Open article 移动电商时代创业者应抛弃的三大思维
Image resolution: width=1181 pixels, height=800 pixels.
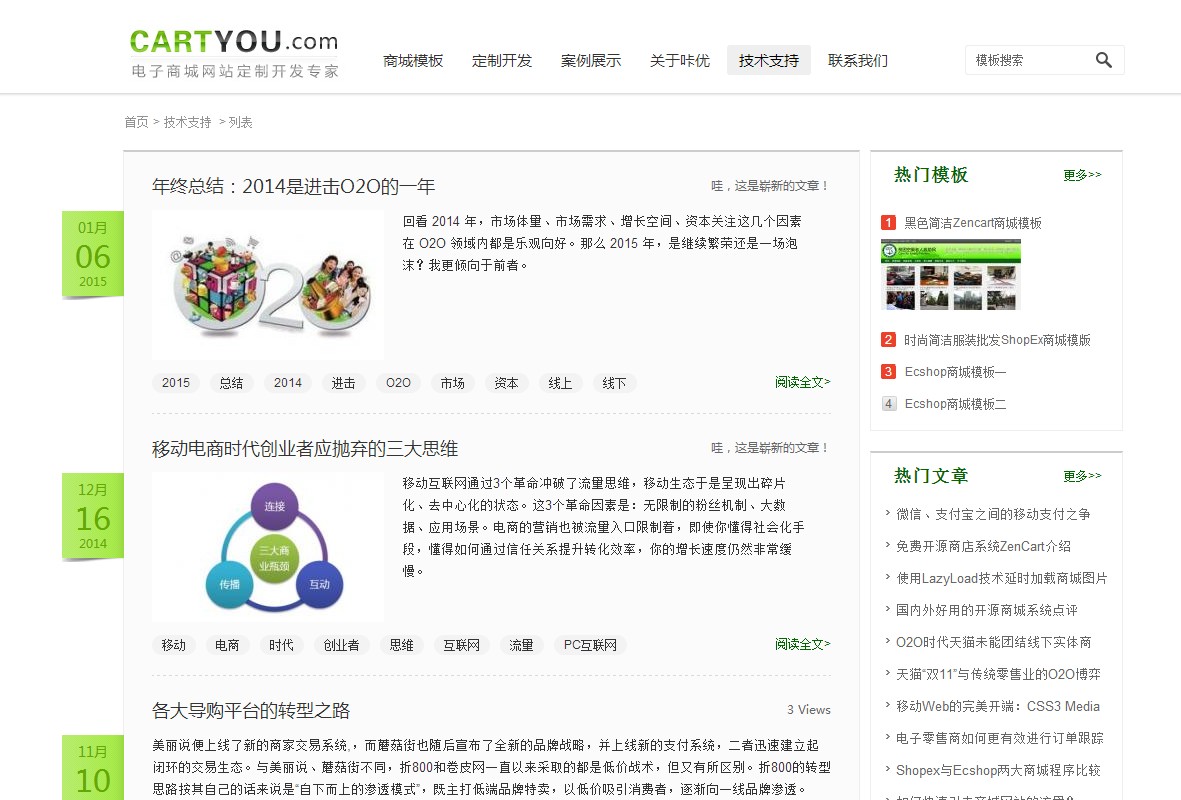pos(305,449)
